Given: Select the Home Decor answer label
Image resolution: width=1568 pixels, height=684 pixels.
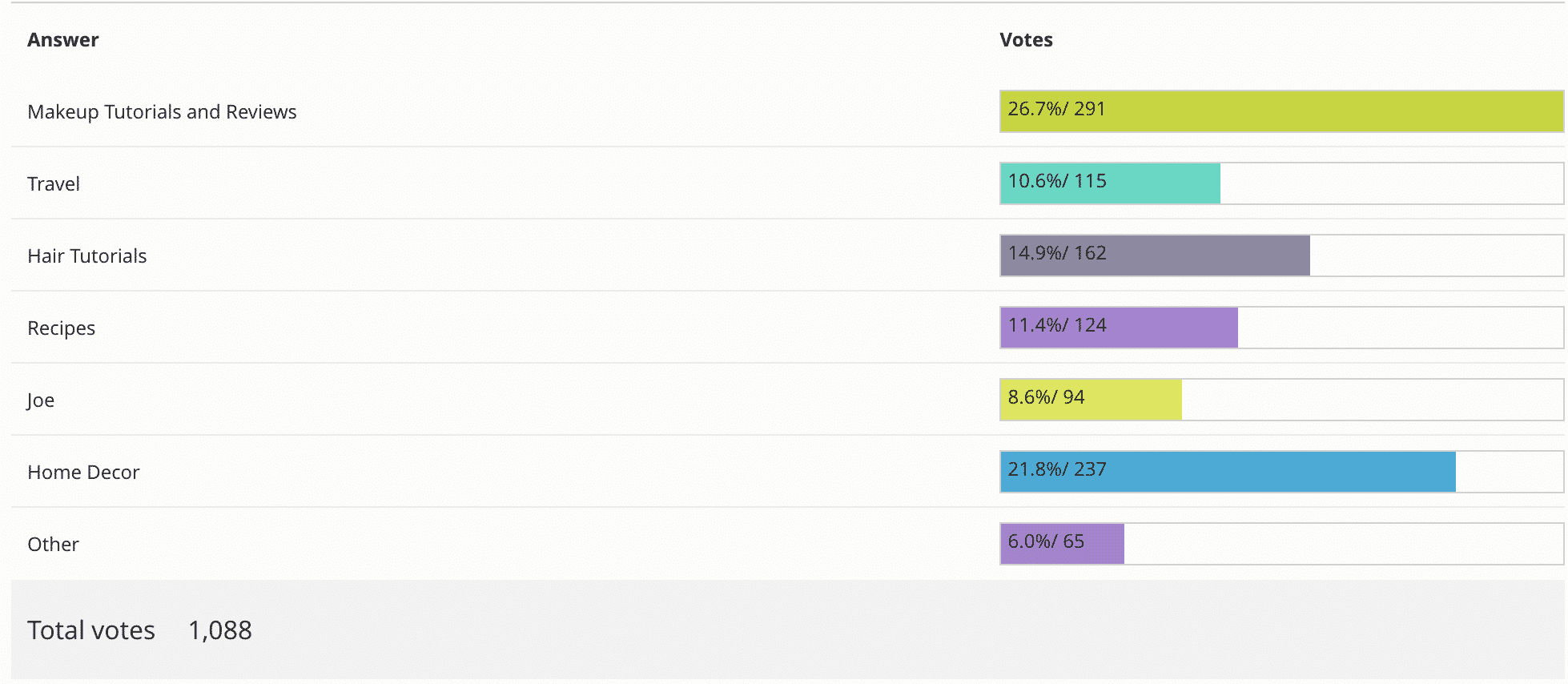Looking at the screenshot, I should point(83,473).
